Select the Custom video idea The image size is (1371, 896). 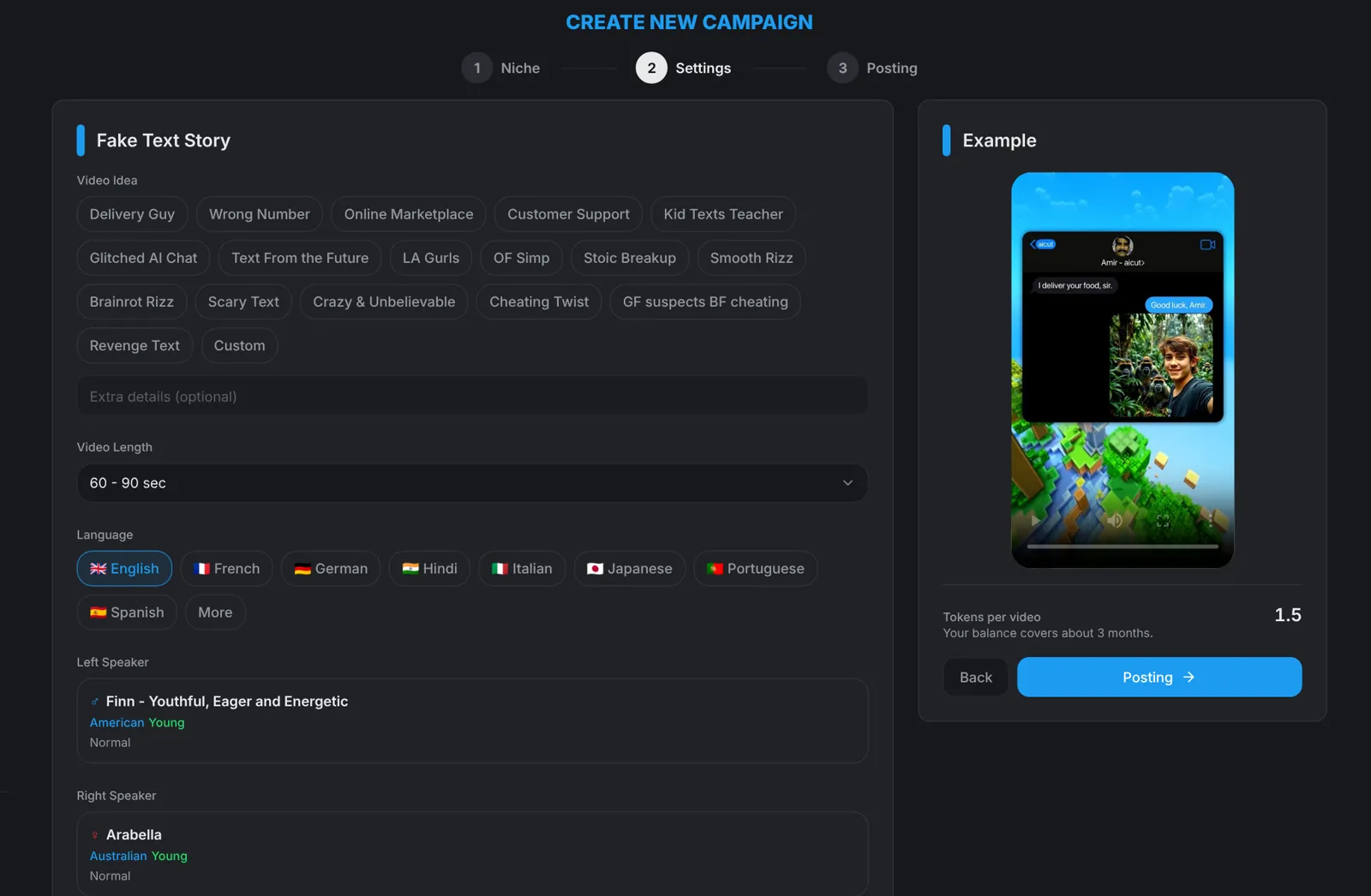[x=239, y=345]
